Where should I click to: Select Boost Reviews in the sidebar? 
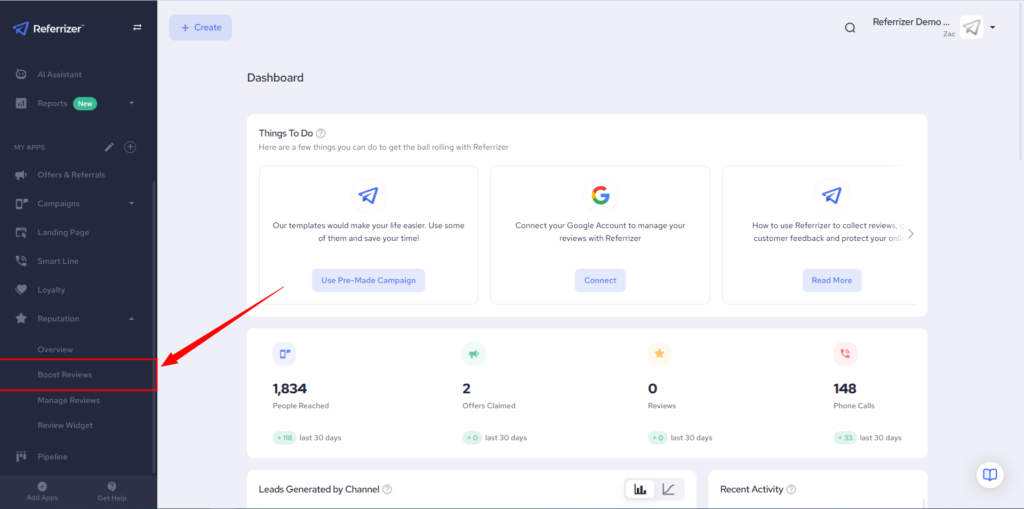[x=65, y=375]
